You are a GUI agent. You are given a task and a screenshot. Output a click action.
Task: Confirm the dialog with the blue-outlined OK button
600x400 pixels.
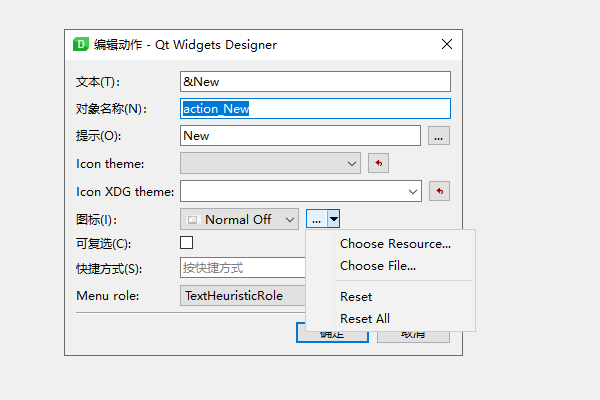coord(332,337)
